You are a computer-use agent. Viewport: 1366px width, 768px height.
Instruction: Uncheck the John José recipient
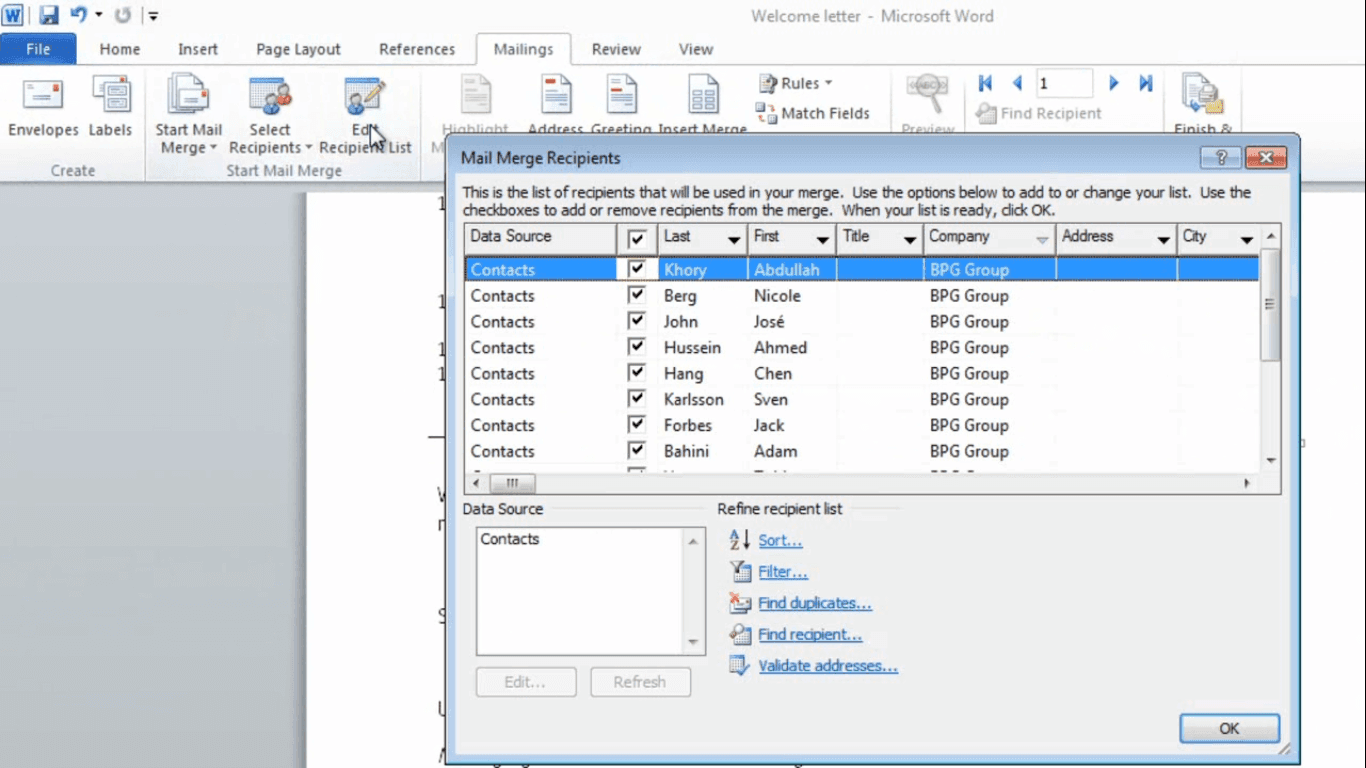pos(637,321)
